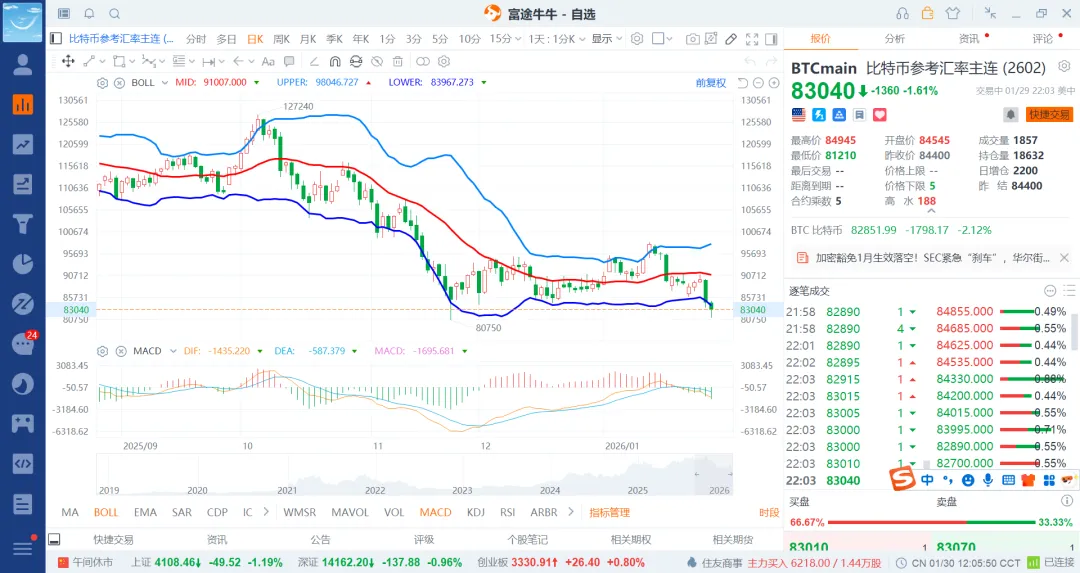Remove the BOLL indicator using its X icon
This screenshot has height=573, width=1080.
tap(119, 82)
